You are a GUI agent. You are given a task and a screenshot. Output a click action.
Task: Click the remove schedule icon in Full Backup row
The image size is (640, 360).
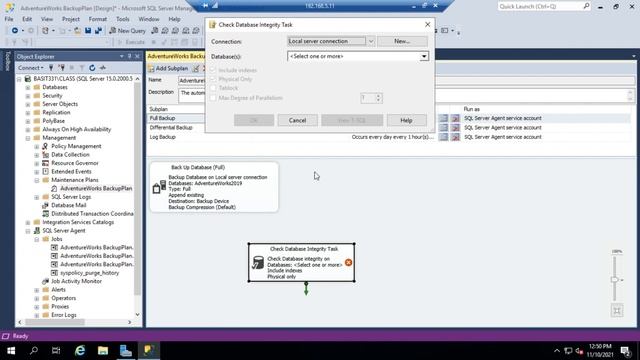455,118
